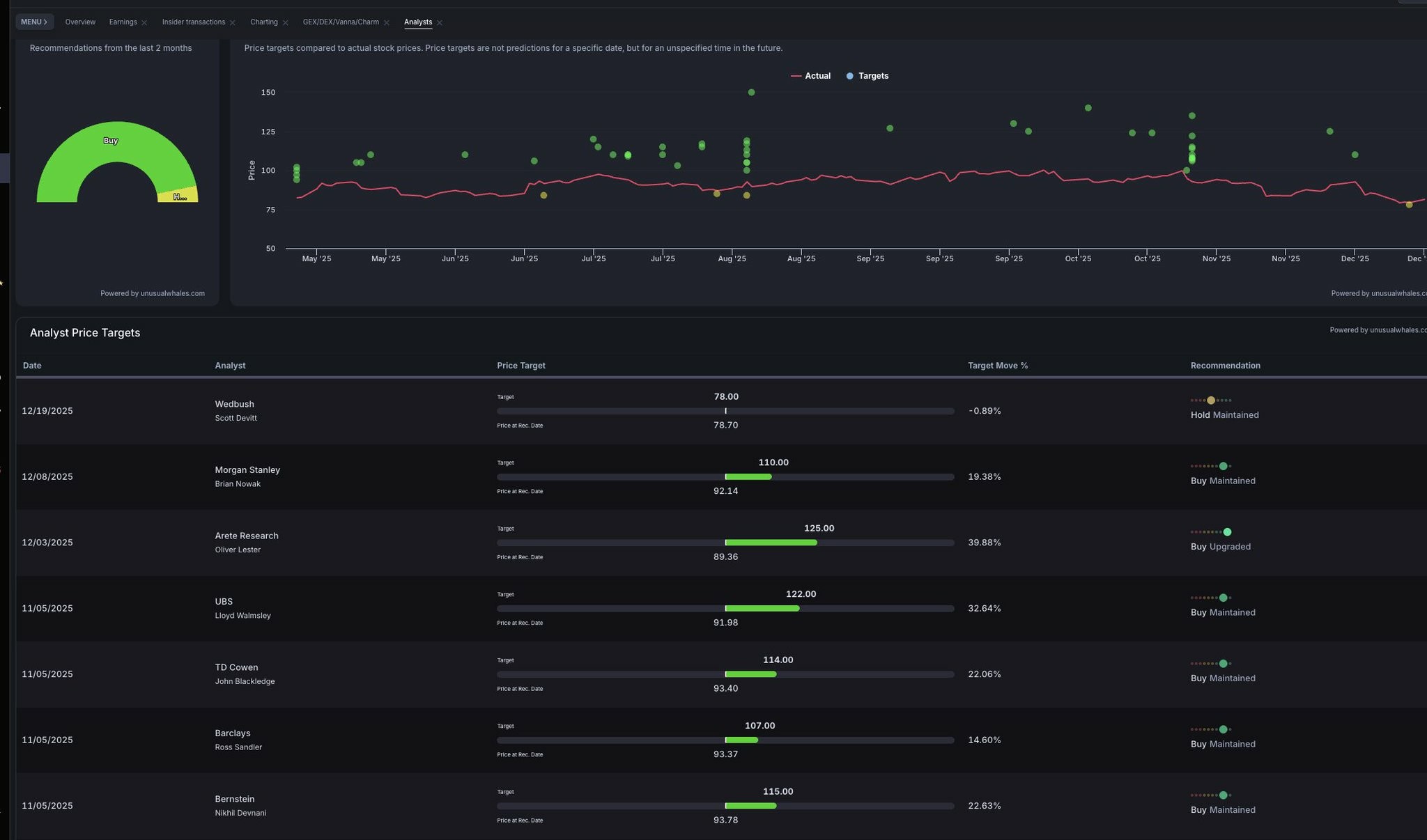
Task: Sort by Recommendation column header
Action: click(x=1225, y=366)
